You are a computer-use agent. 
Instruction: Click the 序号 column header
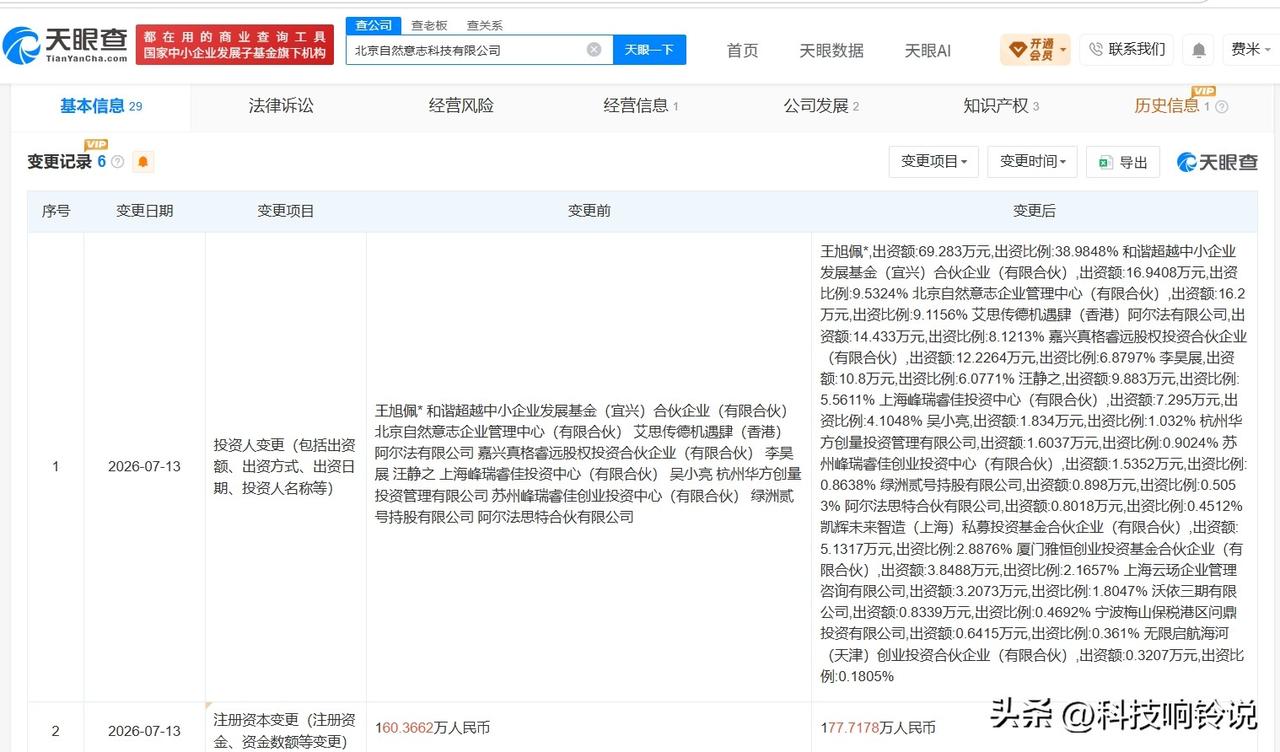[55, 211]
